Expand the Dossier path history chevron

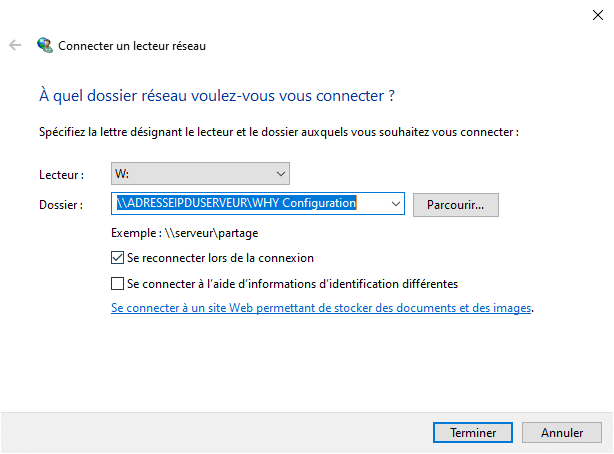tap(395, 204)
